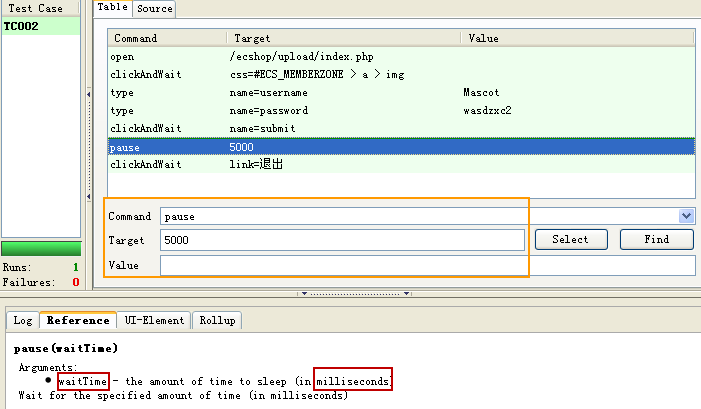Click the Command column header
701x409 pixels.
tap(168, 38)
